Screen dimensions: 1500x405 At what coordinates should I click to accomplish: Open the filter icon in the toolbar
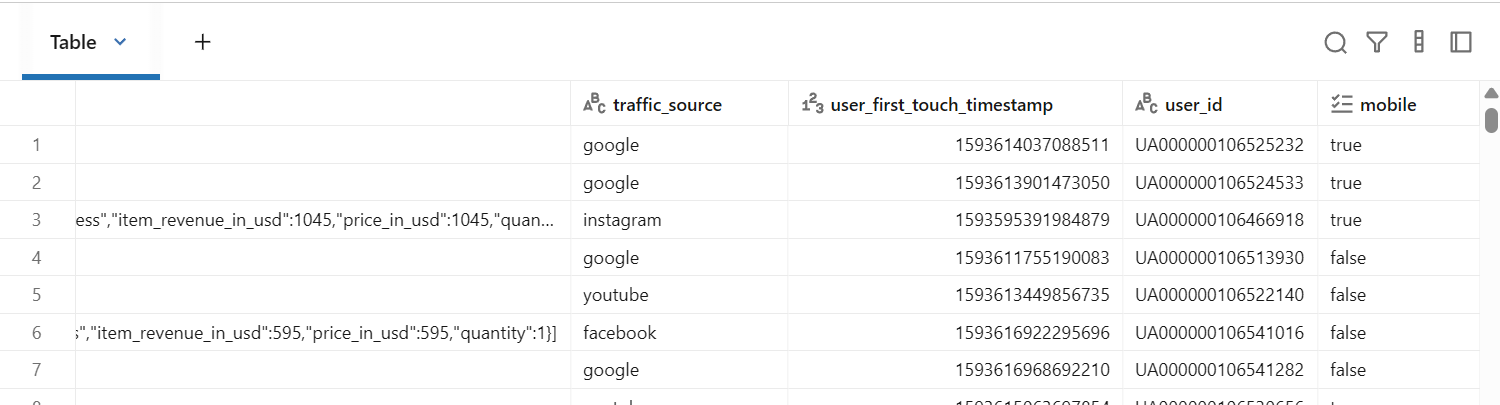pyautogui.click(x=1377, y=42)
